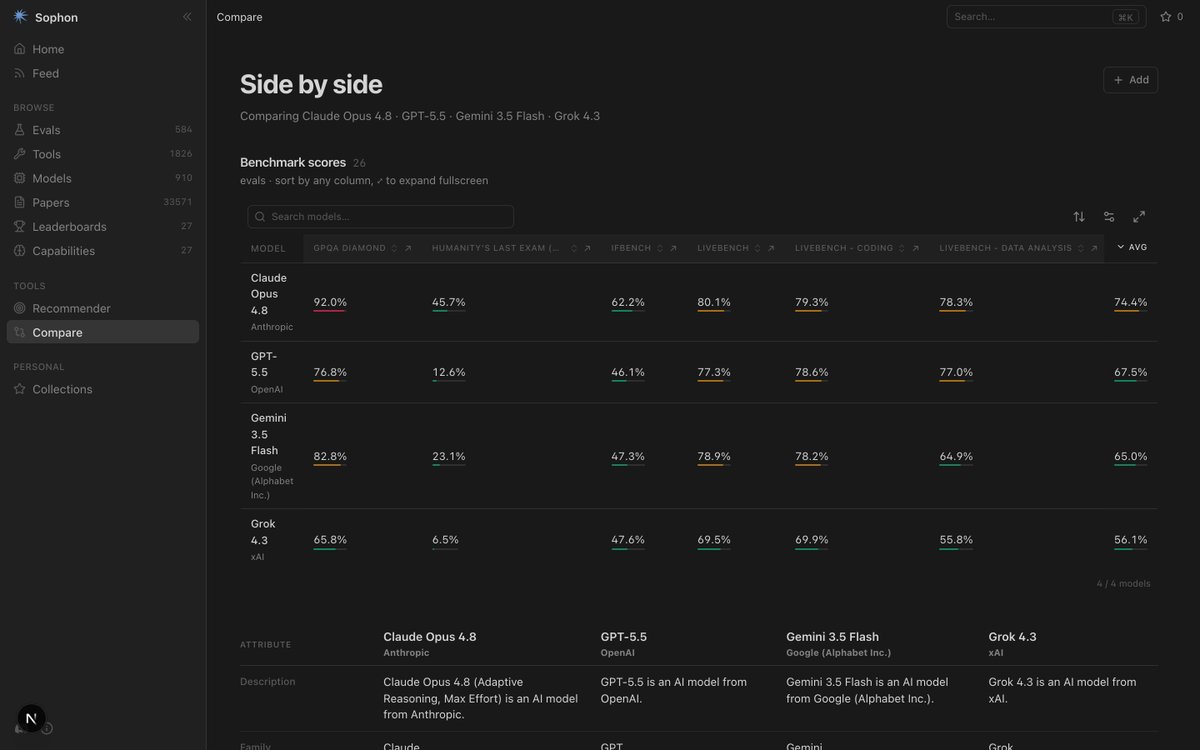The width and height of the screenshot is (1200, 750).
Task: Click the Sophon logo icon
Action: pyautogui.click(x=20, y=16)
